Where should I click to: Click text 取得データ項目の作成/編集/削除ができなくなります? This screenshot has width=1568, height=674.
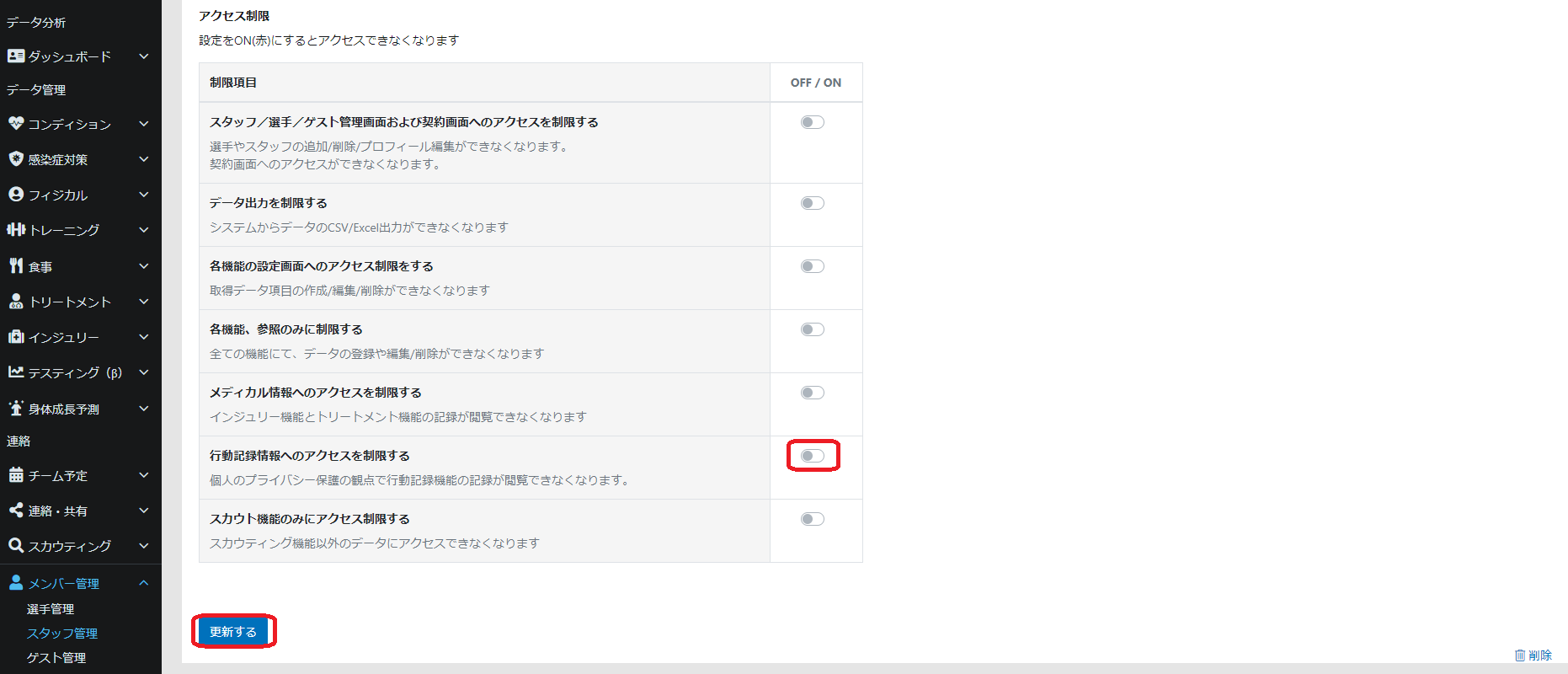click(349, 291)
